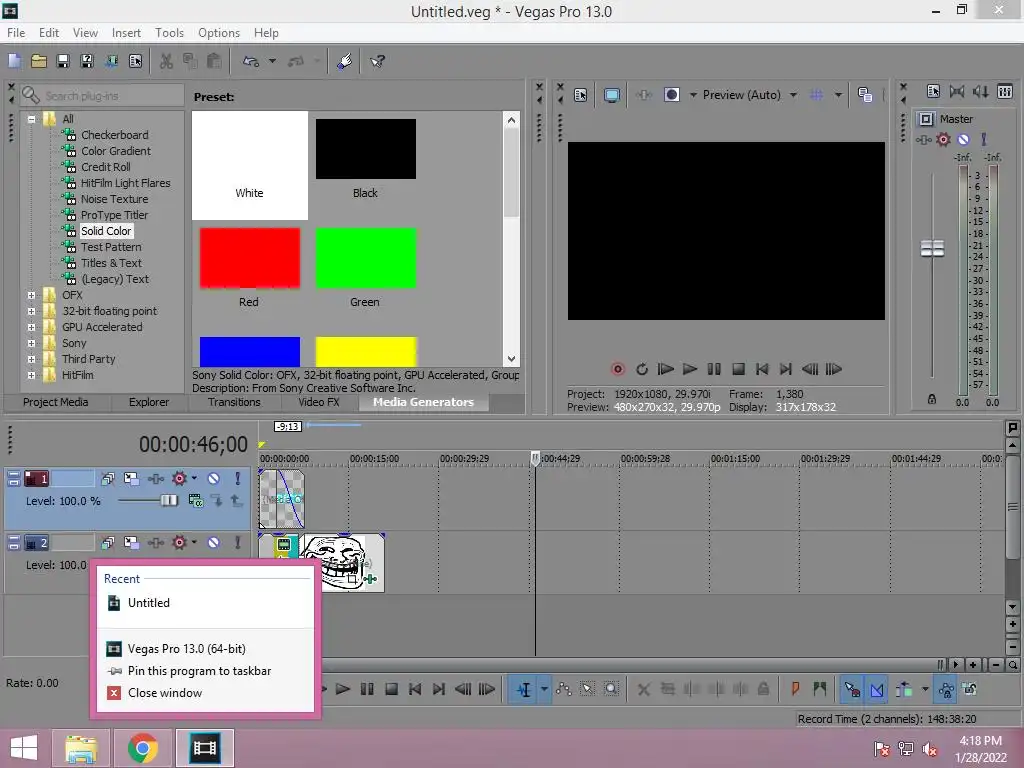Toggle Mute on the Master bus

click(x=963, y=139)
